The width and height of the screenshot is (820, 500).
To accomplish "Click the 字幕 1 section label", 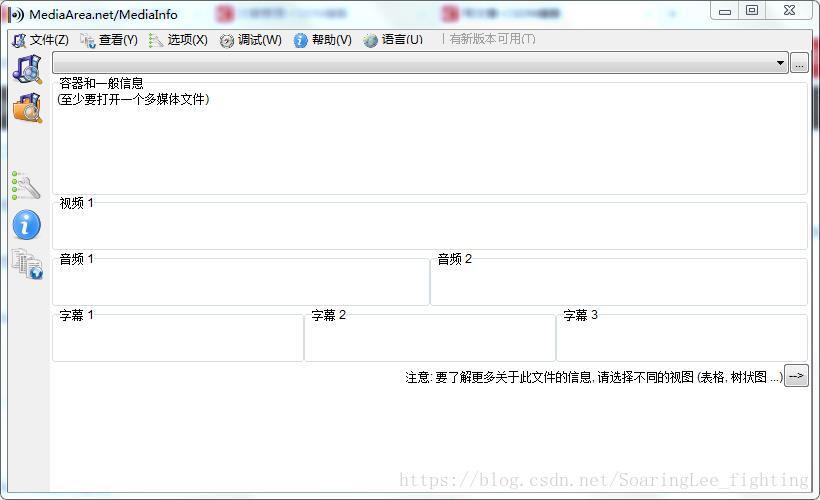I will pos(76,315).
